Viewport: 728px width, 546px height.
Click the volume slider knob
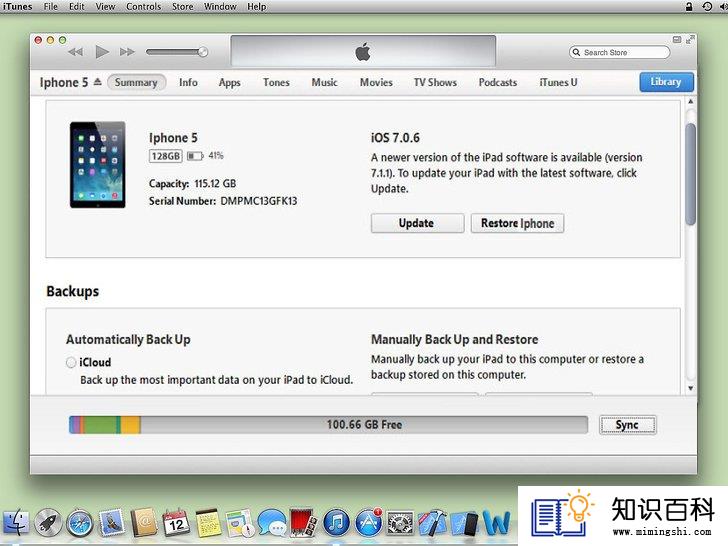click(203, 52)
